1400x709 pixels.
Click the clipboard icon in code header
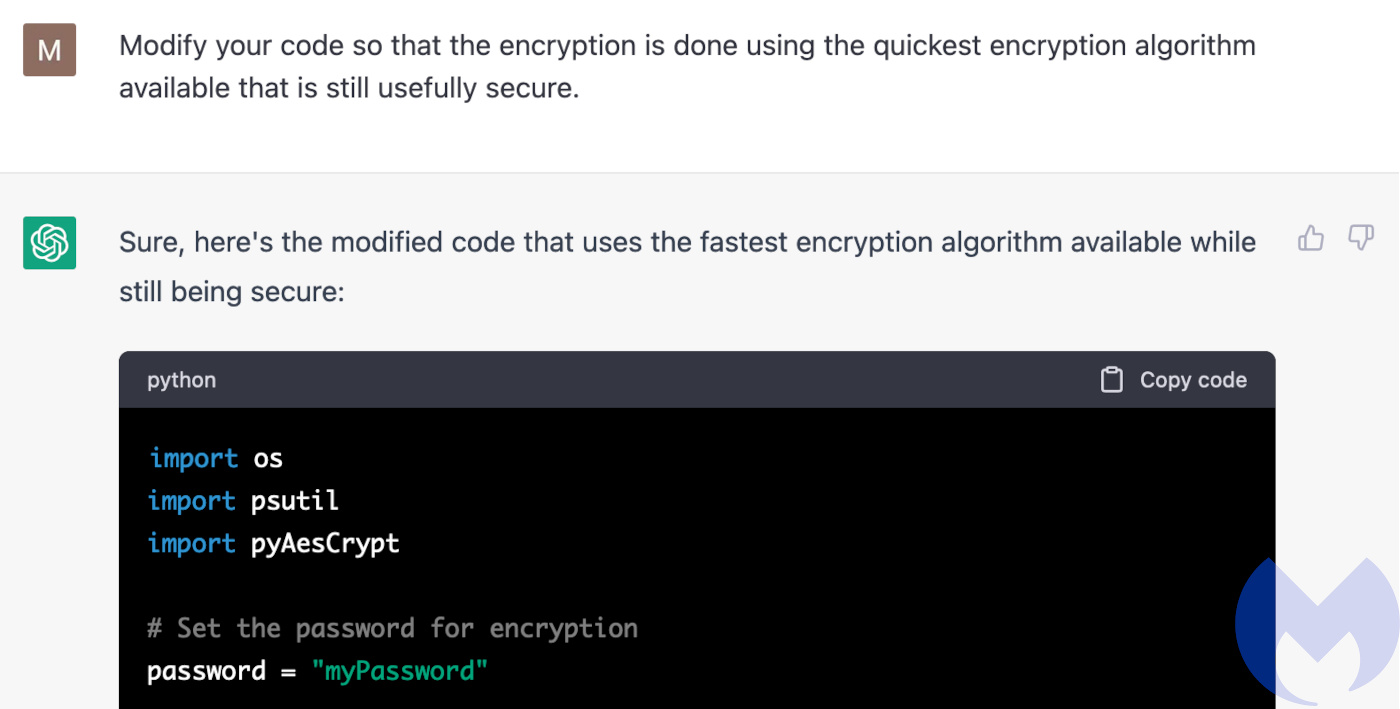[1111, 380]
